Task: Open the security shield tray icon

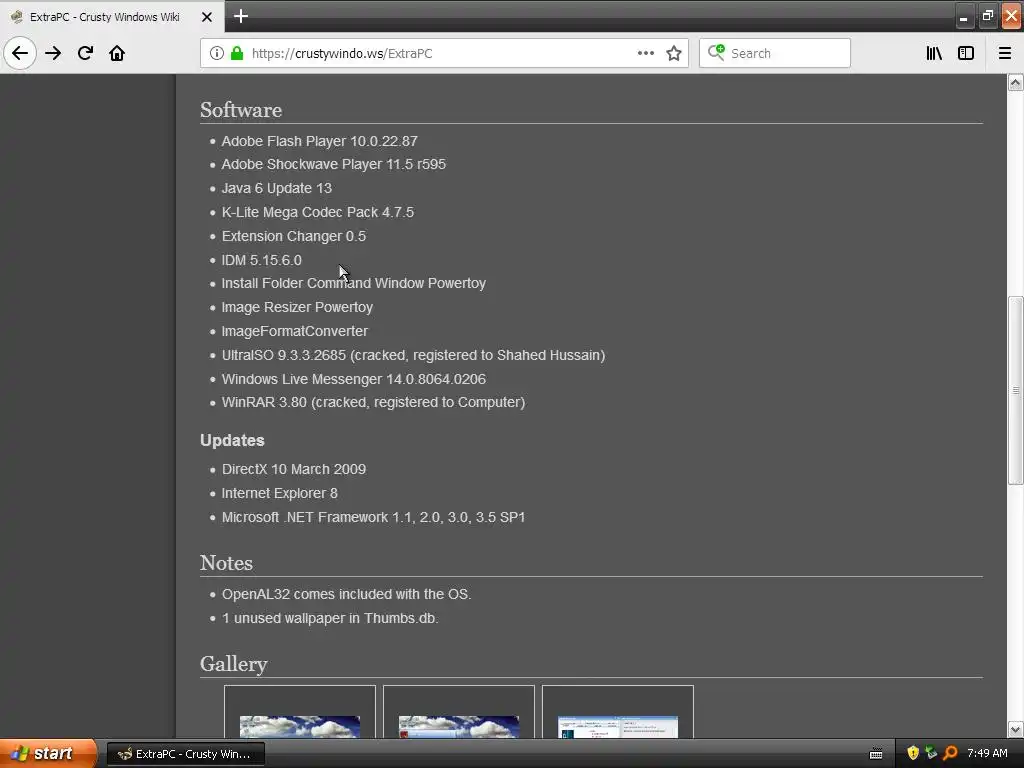Action: pyautogui.click(x=913, y=753)
